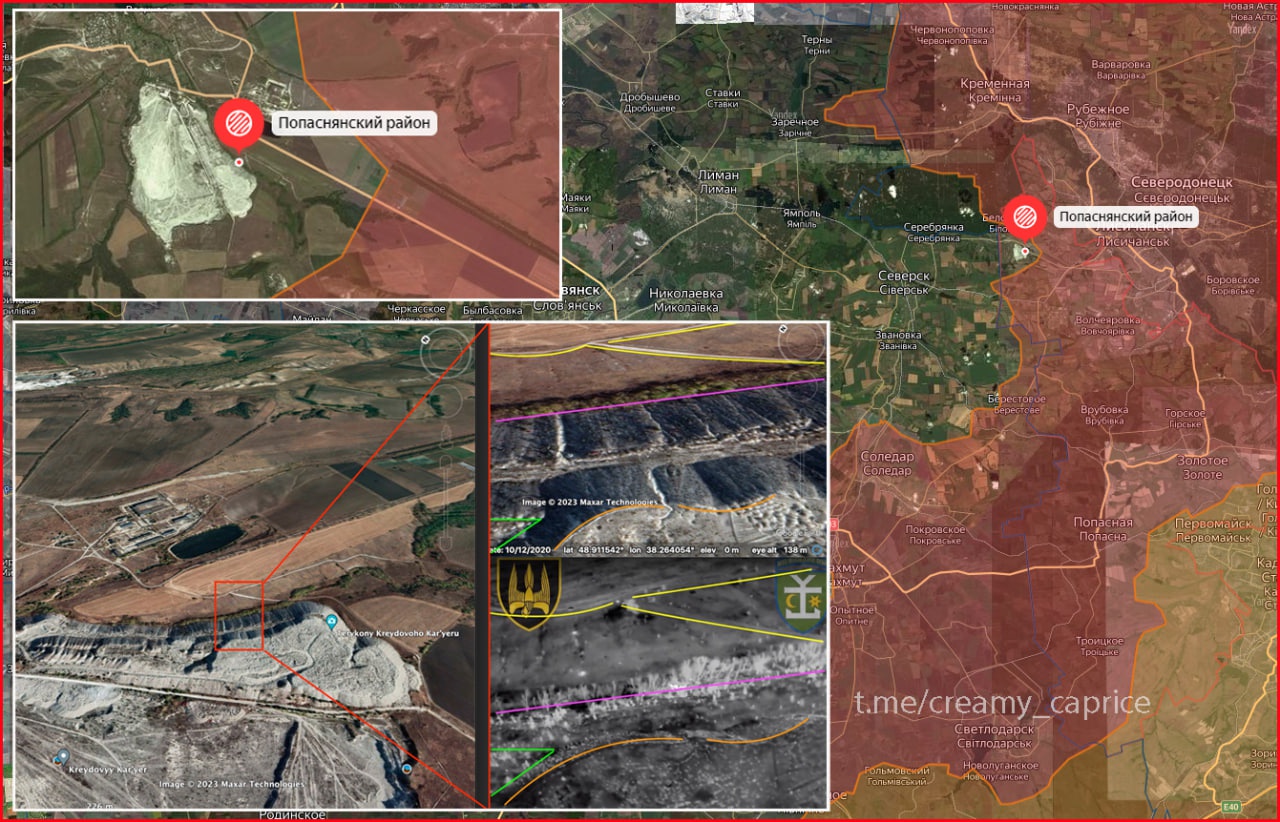Click the Светлодарск town label
The width and height of the screenshot is (1280, 822).
[x=996, y=730]
